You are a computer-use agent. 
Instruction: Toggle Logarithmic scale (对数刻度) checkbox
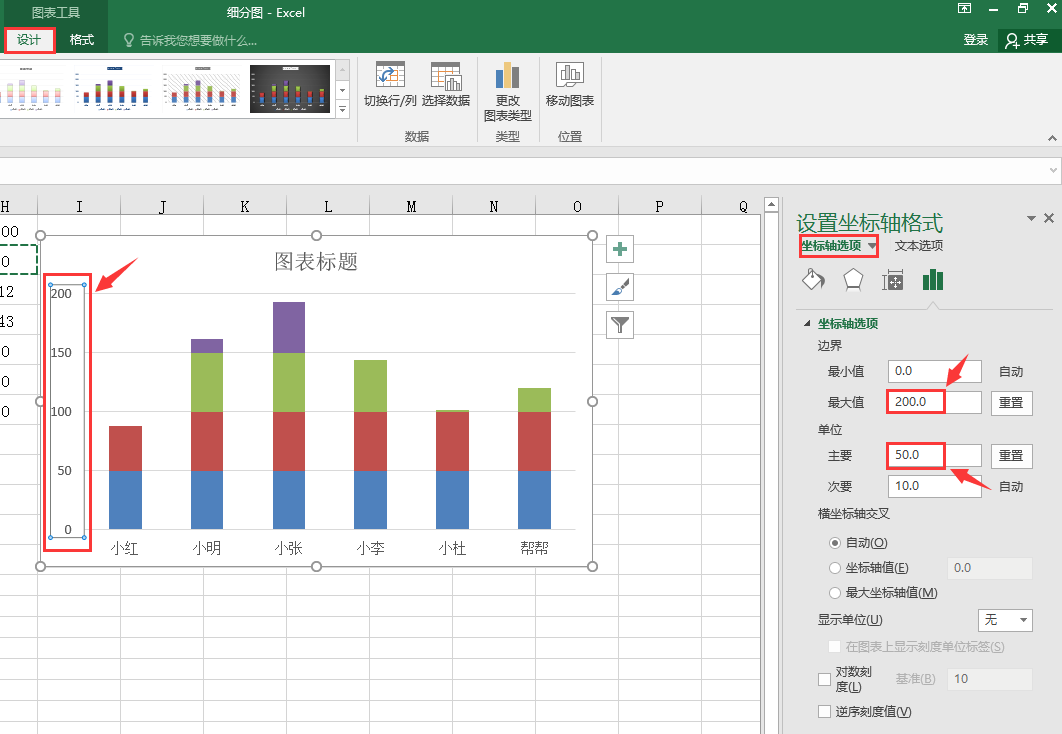tap(824, 679)
